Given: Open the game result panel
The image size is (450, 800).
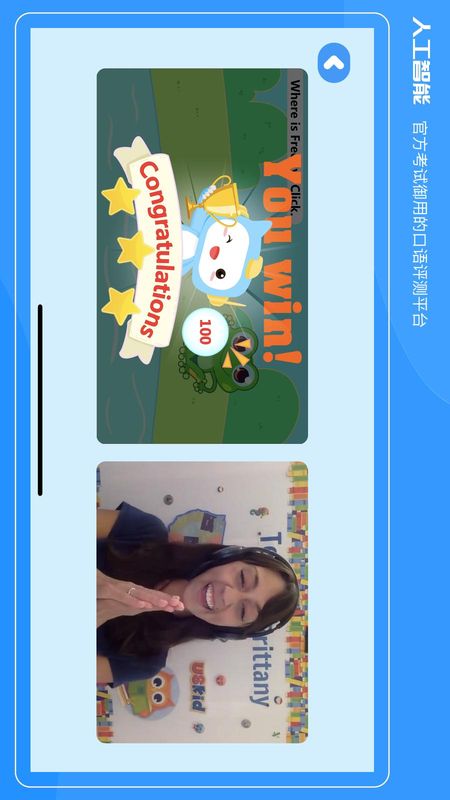Looking at the screenshot, I should (202, 256).
